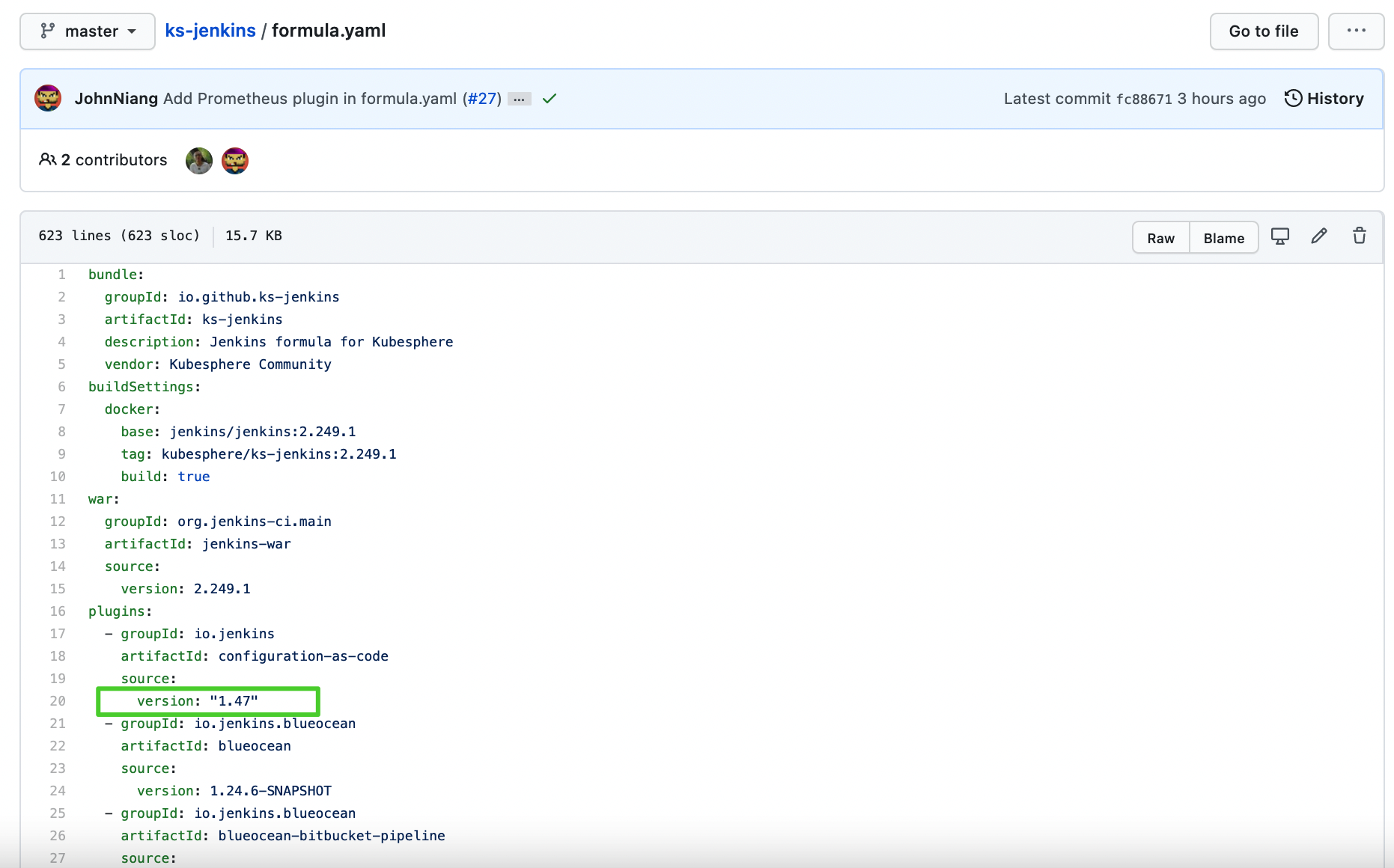Viewport: 1394px width, 868px height.
Task: Toggle the Raw file view
Action: pyautogui.click(x=1160, y=238)
